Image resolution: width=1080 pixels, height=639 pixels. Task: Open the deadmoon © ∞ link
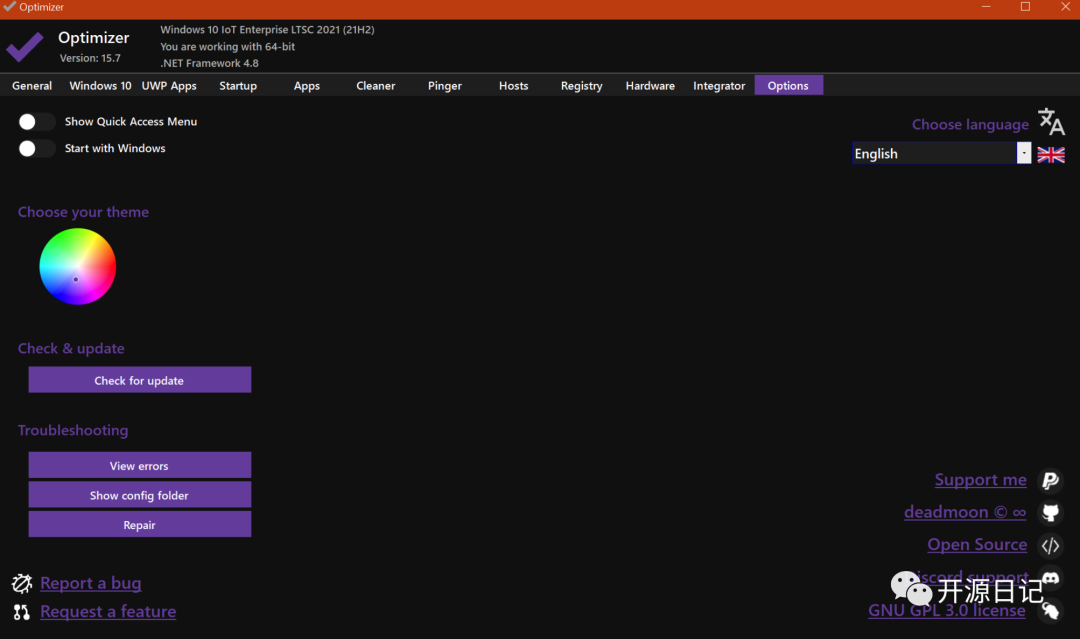(965, 512)
